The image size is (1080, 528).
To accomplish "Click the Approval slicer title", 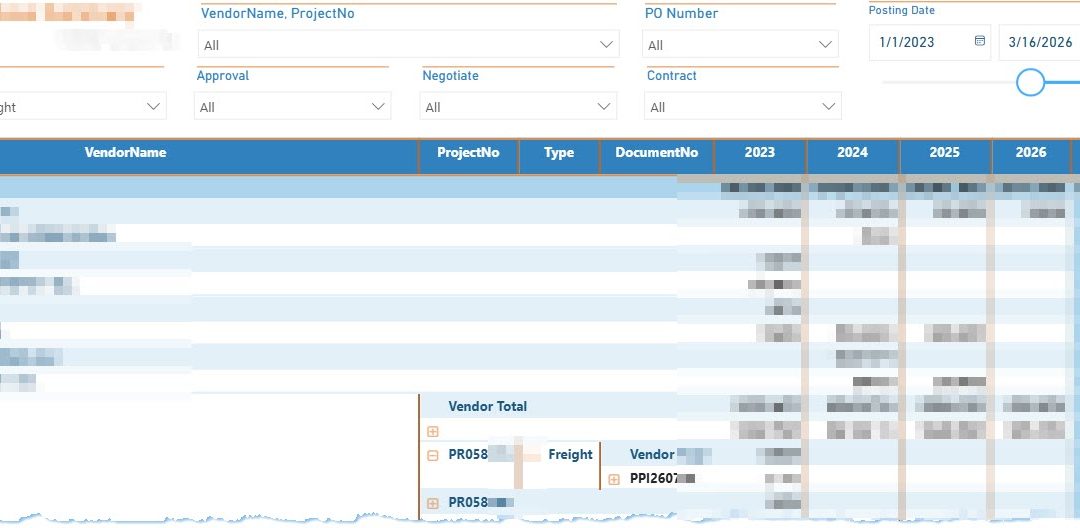I will tap(222, 76).
